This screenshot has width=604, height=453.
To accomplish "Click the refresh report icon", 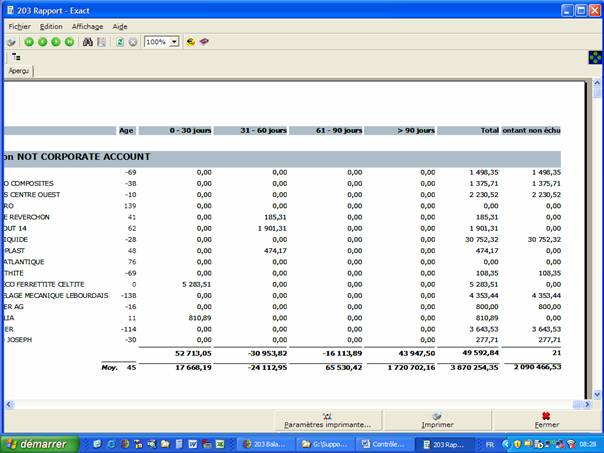I will click(x=120, y=42).
